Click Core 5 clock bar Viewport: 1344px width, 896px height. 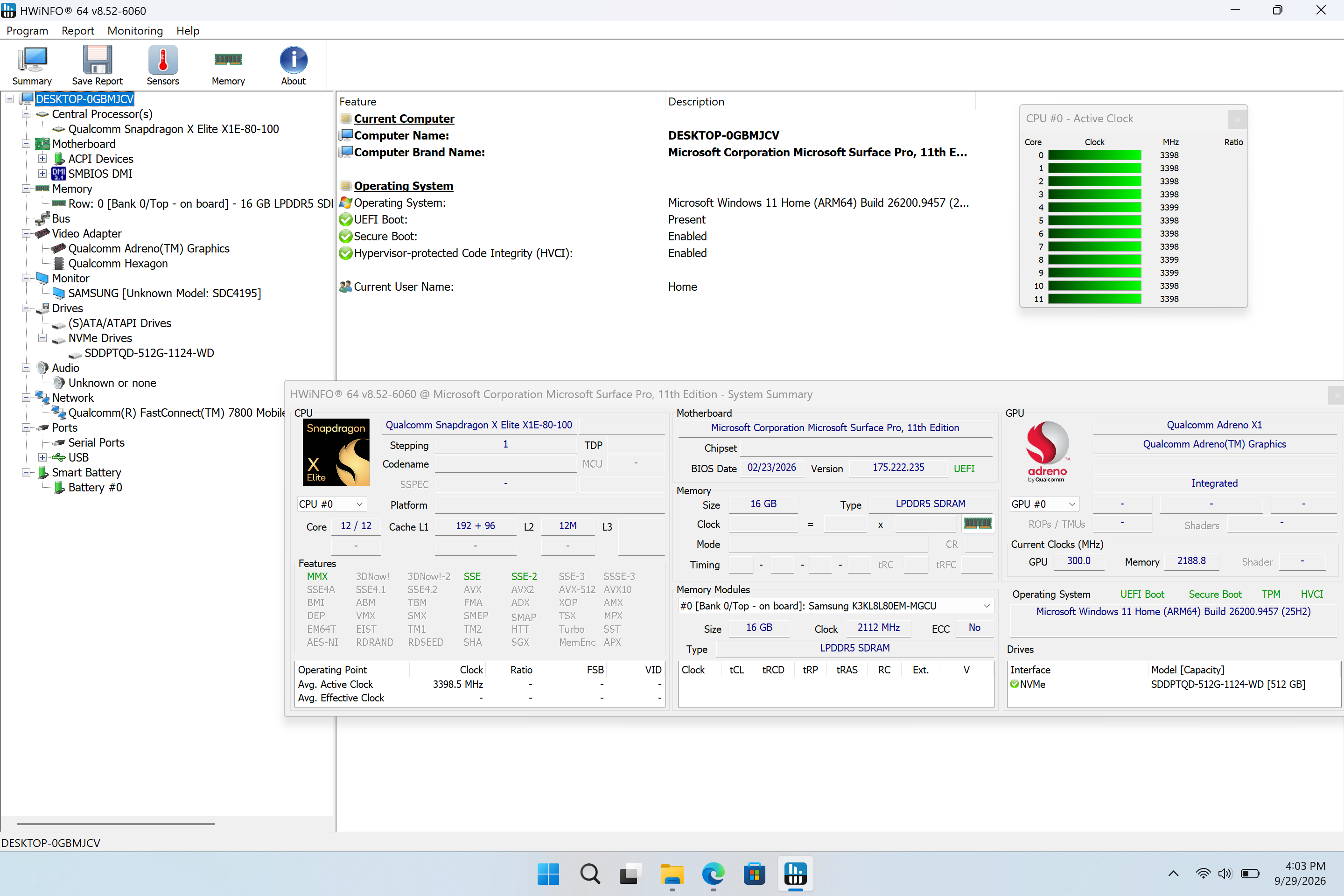click(x=1095, y=221)
